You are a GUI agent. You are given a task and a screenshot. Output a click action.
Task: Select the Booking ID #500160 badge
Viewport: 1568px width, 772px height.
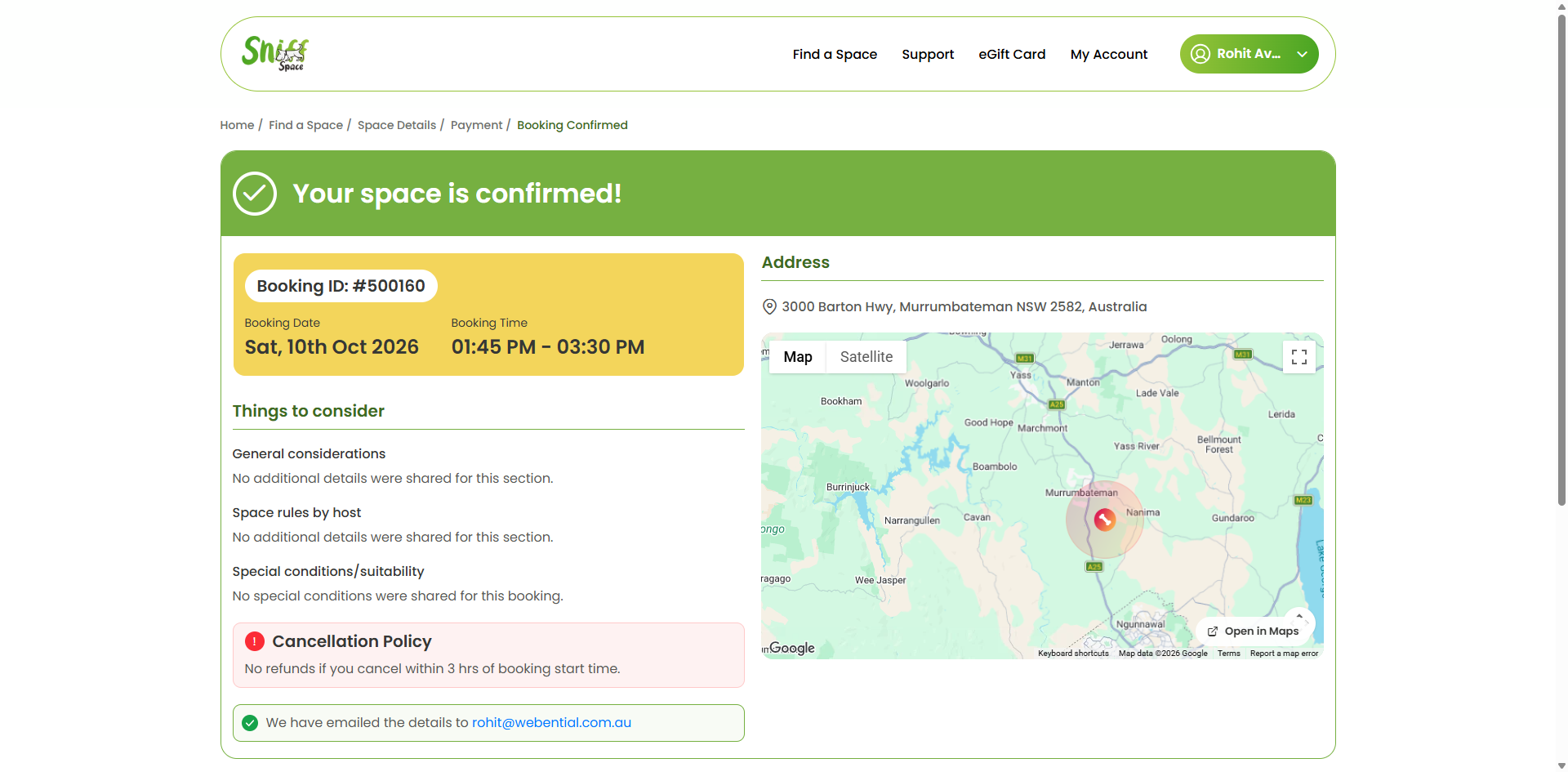(341, 286)
